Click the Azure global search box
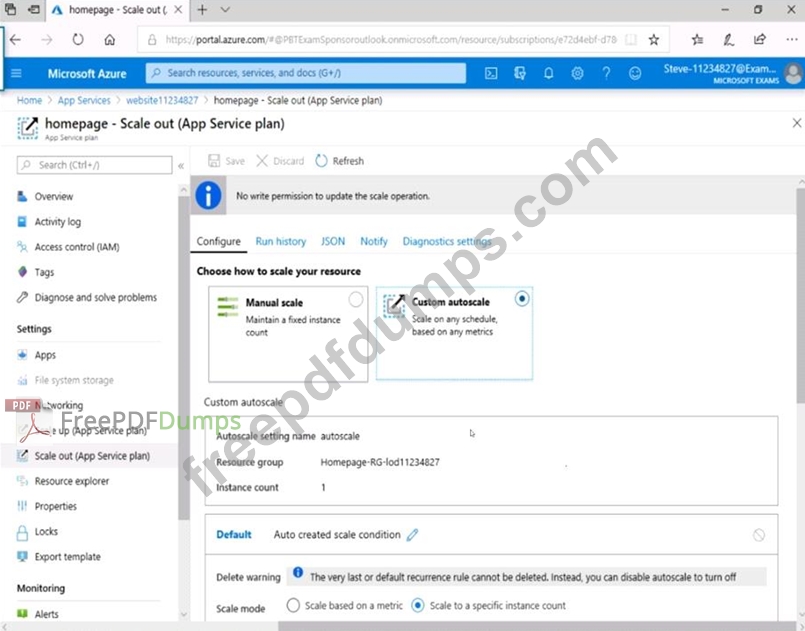Image resolution: width=805 pixels, height=631 pixels. [306, 73]
